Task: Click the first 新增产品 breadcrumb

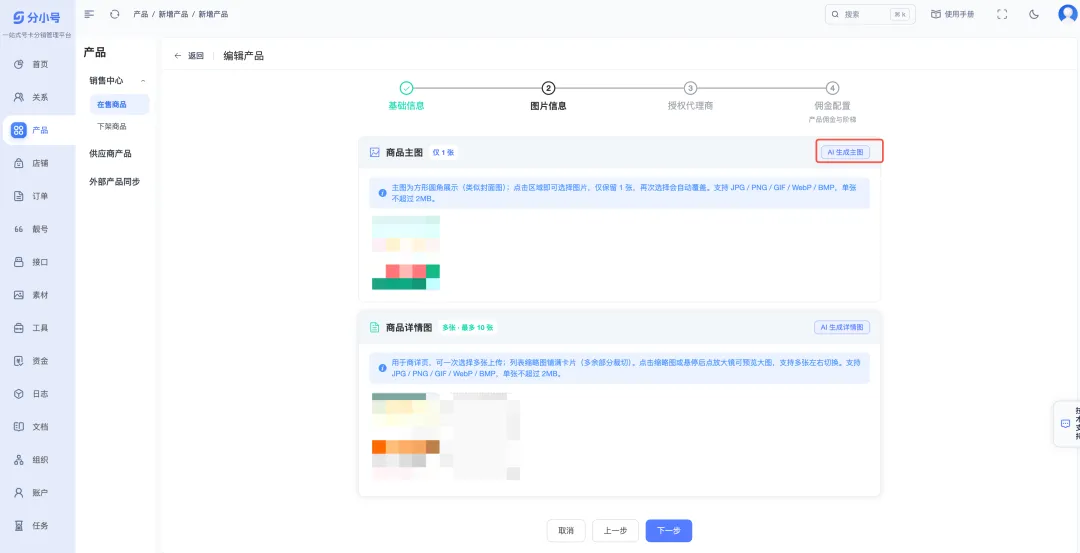Action: [173, 14]
